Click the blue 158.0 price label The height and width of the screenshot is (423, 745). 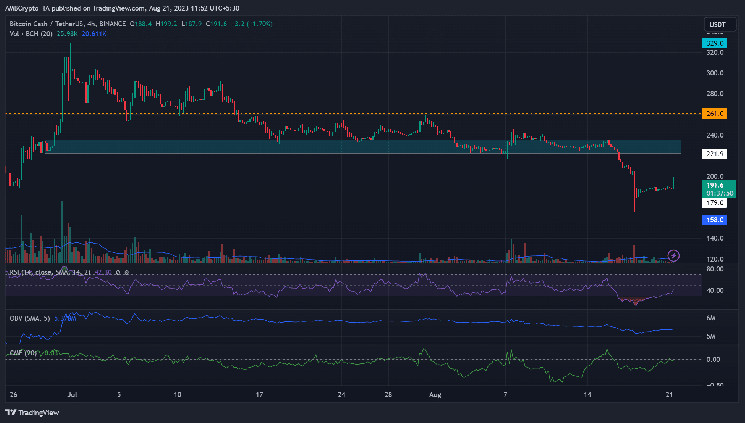point(715,219)
